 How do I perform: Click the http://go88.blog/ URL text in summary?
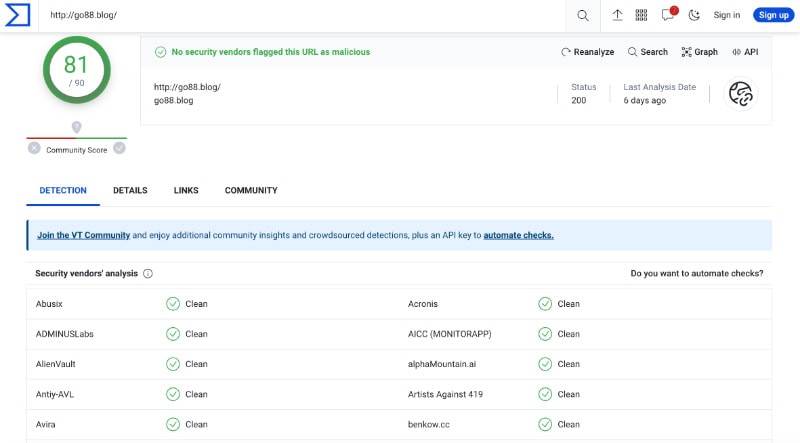[187, 87]
